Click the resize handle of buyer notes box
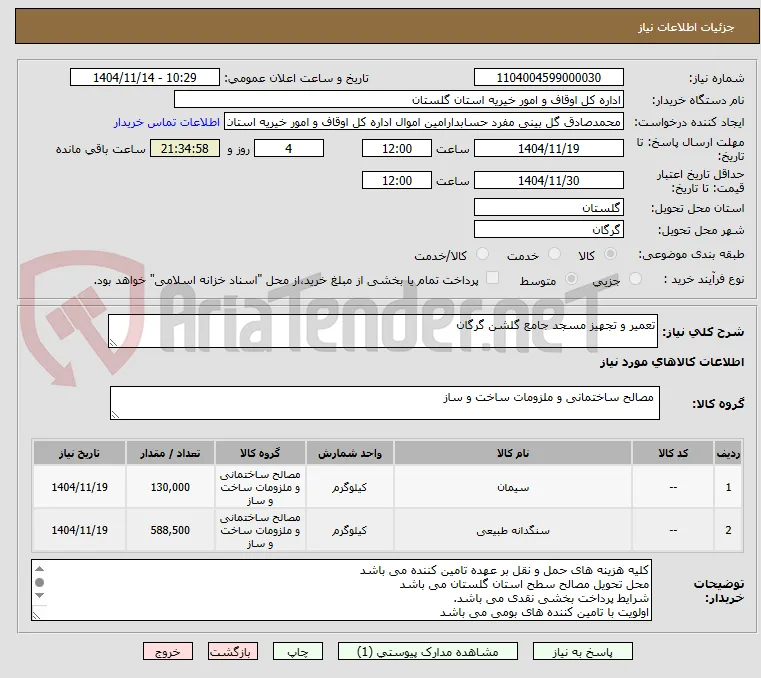761x678 pixels. click(36, 615)
